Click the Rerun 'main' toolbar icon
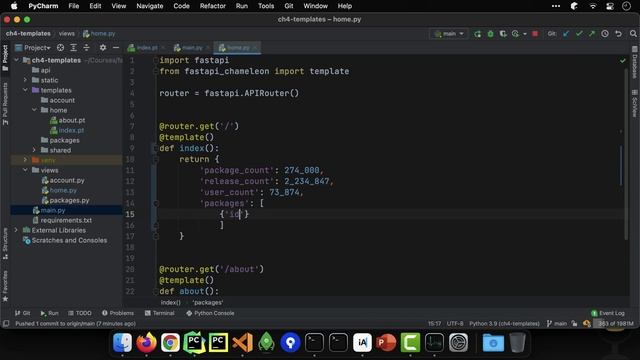This screenshot has height=360, width=640. click(477, 34)
